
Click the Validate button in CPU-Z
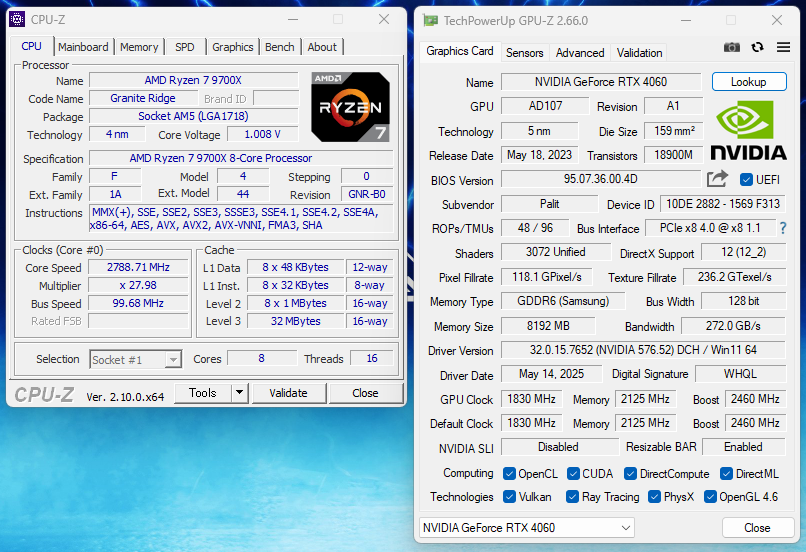tap(288, 393)
